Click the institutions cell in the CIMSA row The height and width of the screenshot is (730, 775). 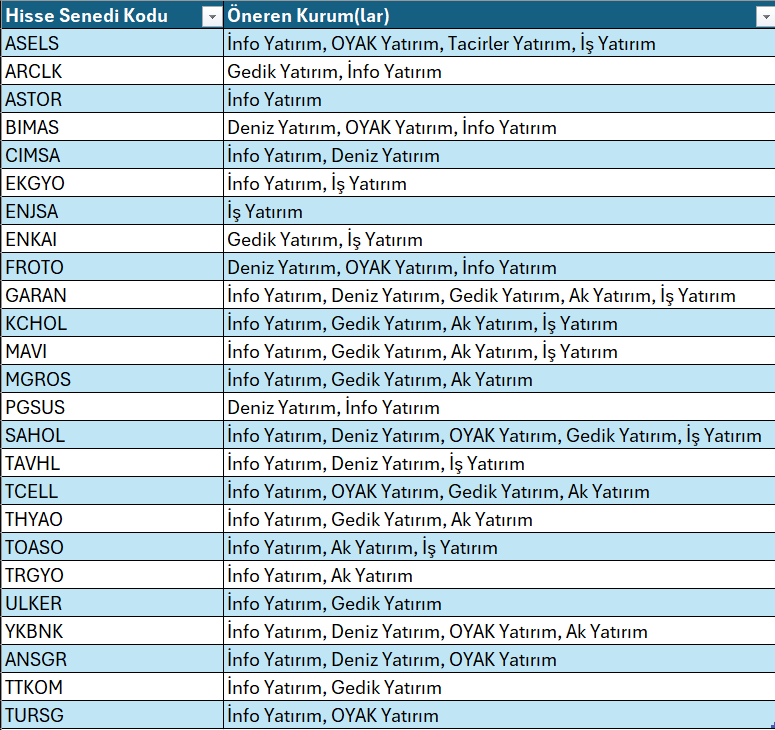coord(499,155)
